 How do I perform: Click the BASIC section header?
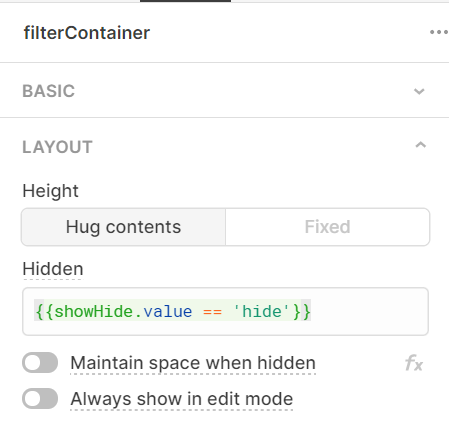coord(224,91)
